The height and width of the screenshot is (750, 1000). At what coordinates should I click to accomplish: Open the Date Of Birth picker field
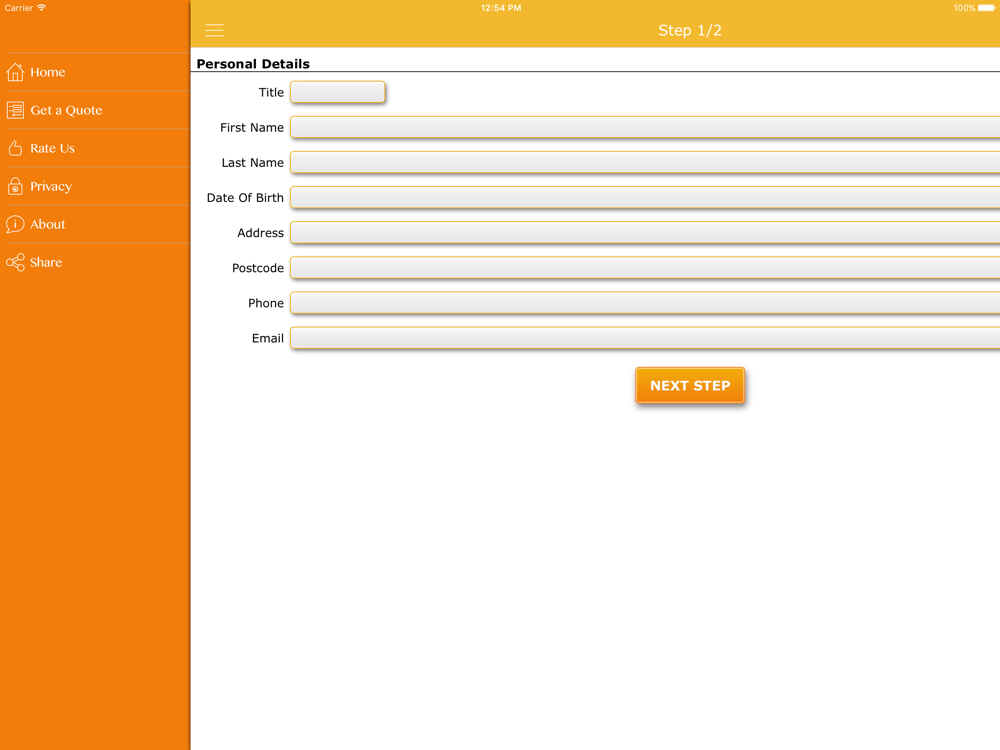click(645, 198)
